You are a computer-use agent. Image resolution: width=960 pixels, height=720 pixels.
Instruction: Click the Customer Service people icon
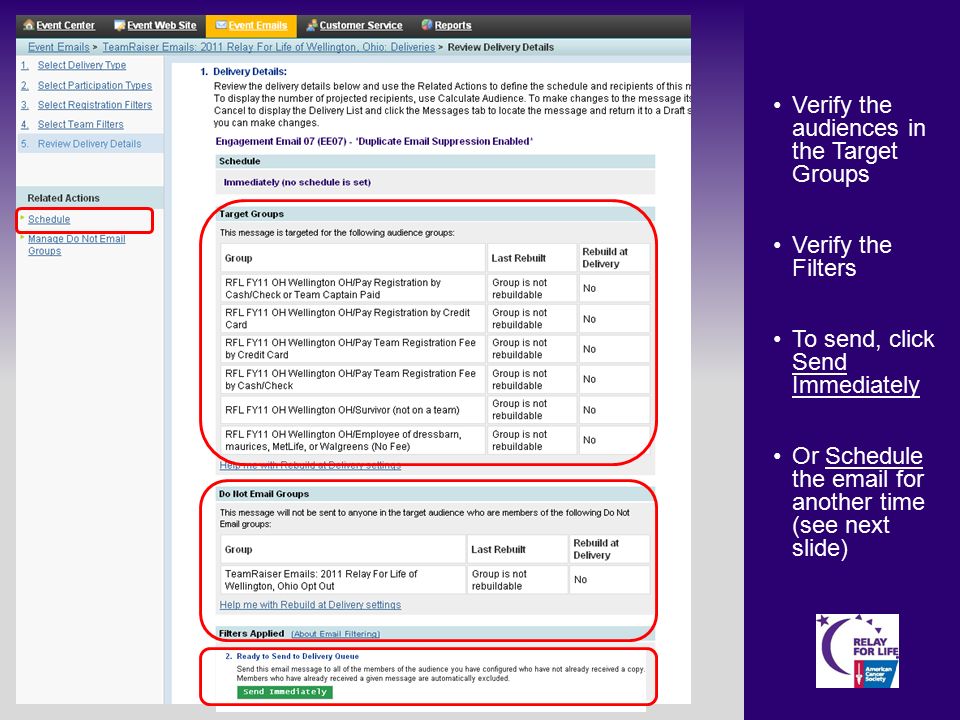pyautogui.click(x=312, y=25)
